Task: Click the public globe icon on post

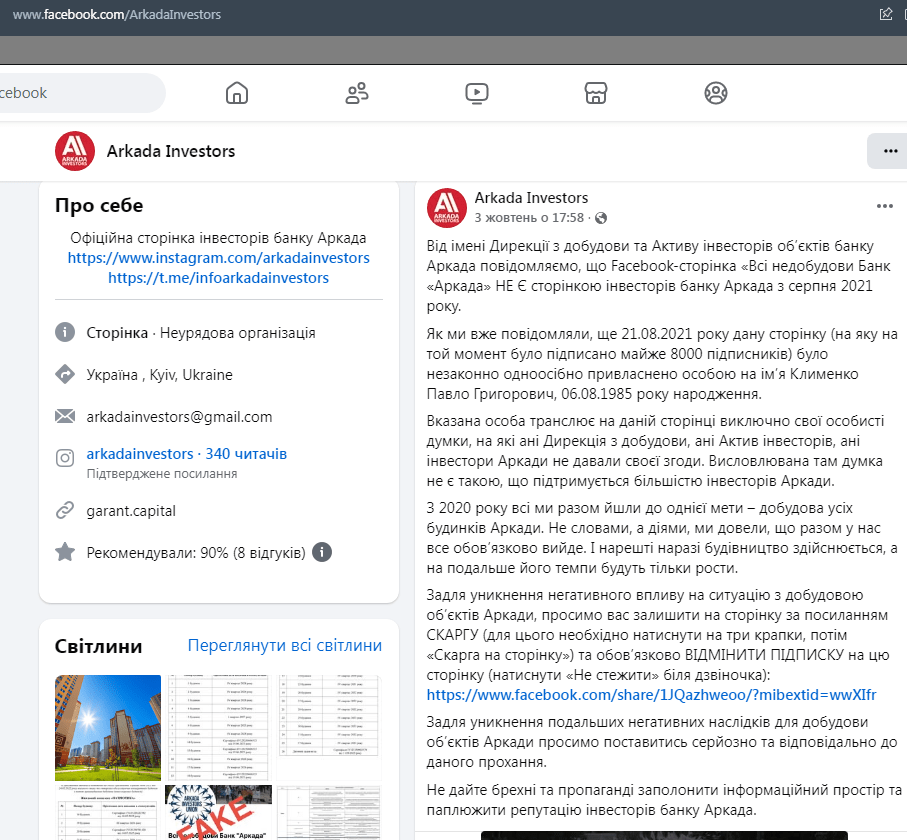Action: click(601, 218)
